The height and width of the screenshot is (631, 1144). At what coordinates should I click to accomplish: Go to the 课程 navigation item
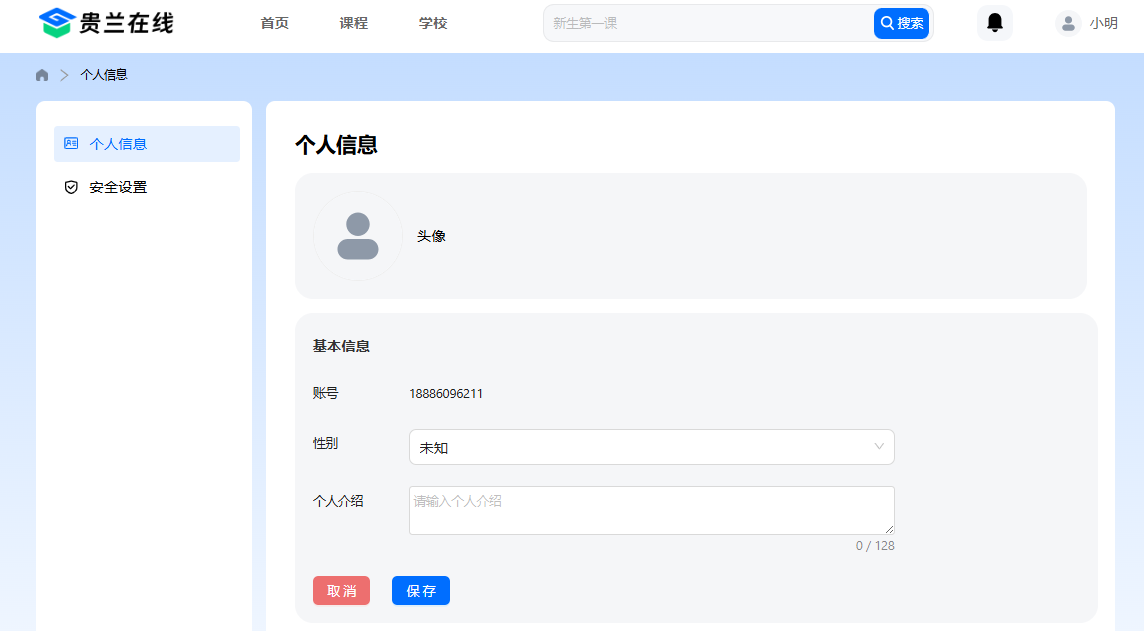pyautogui.click(x=353, y=23)
